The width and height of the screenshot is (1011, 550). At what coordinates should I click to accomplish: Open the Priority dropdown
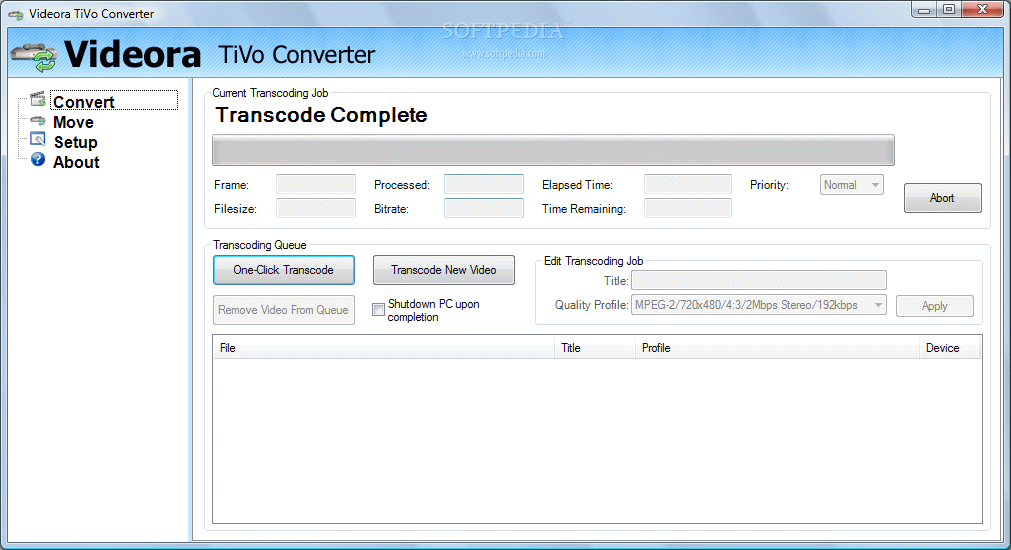tap(851, 185)
